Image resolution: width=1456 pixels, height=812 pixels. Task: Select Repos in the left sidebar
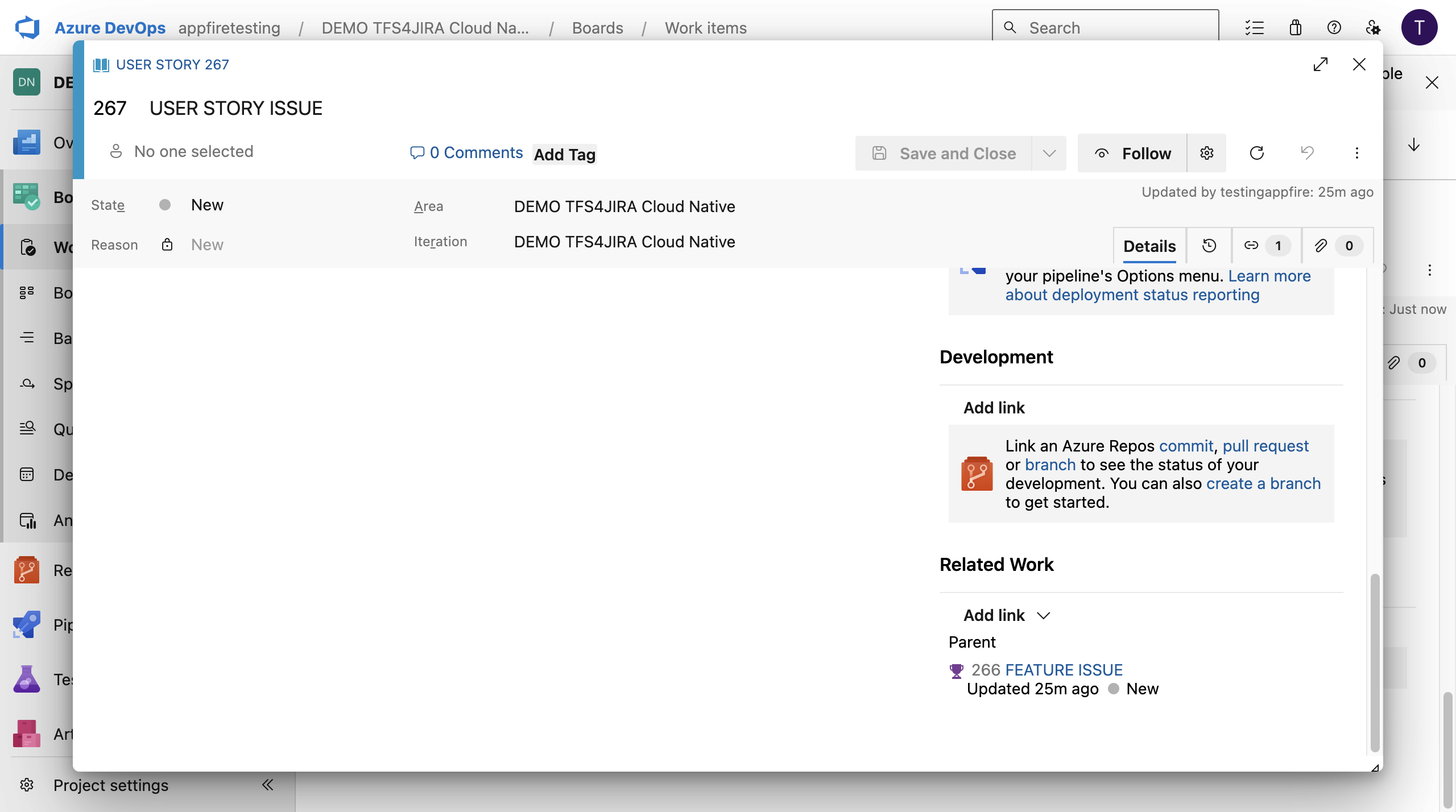tap(27, 569)
